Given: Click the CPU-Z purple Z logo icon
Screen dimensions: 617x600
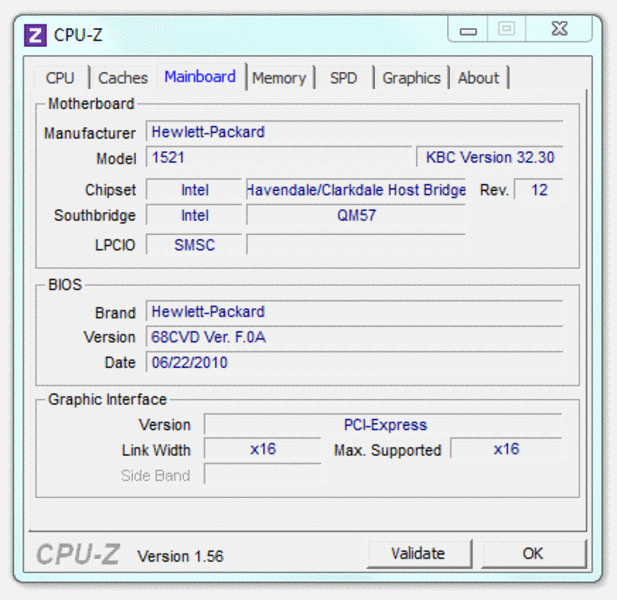Looking at the screenshot, I should (x=35, y=35).
